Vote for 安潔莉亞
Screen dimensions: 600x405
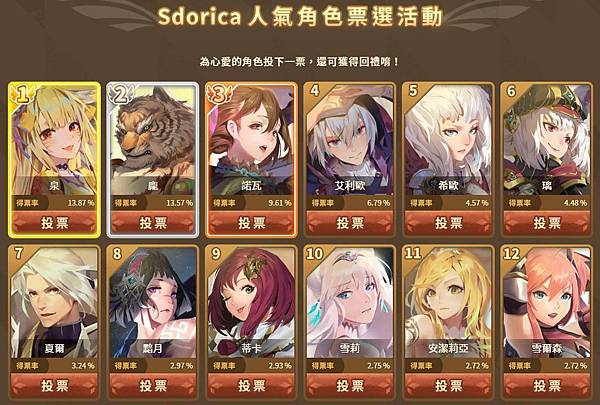(x=448, y=385)
